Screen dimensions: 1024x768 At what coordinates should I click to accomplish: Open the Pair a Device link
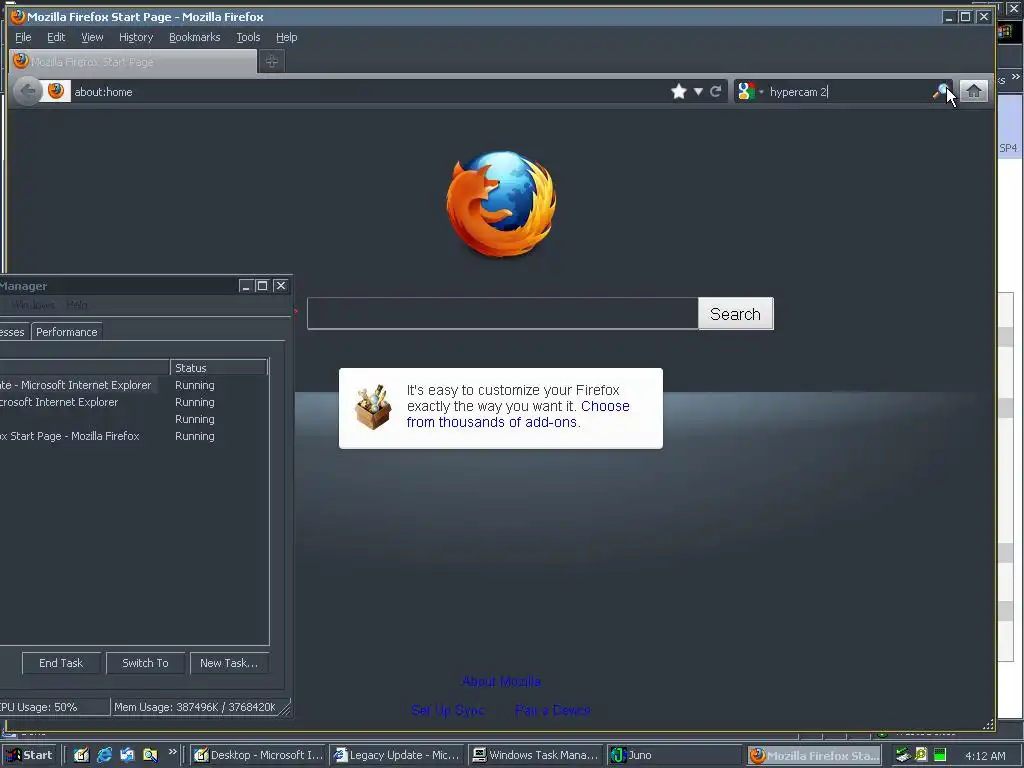(552, 710)
